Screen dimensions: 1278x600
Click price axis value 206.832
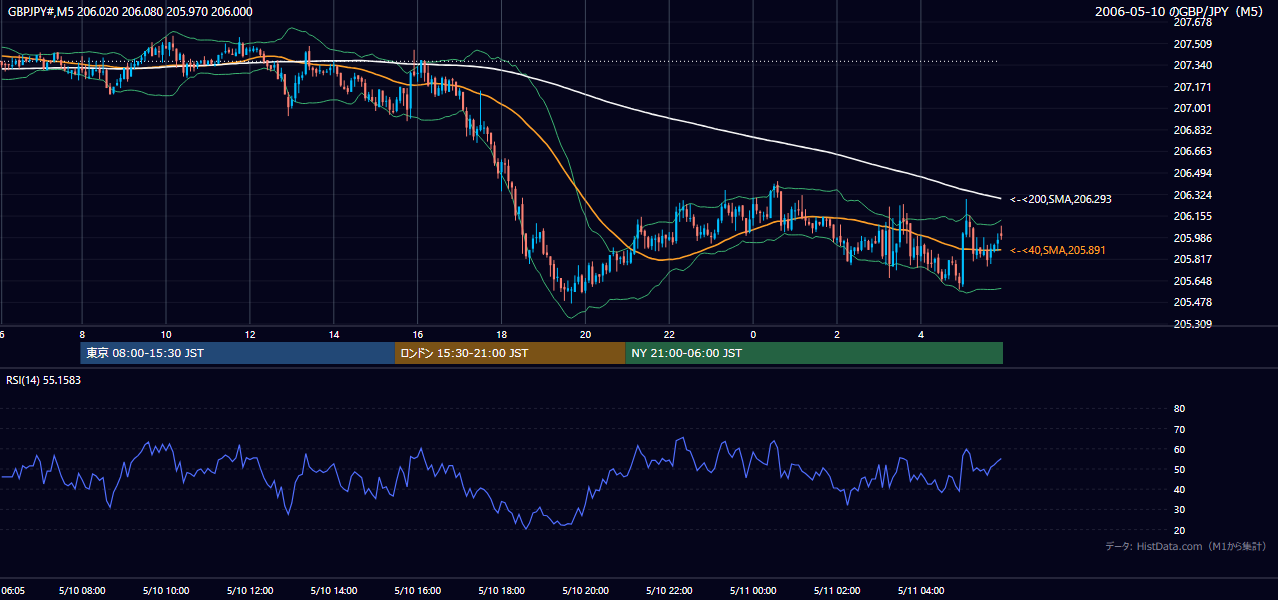1193,130
